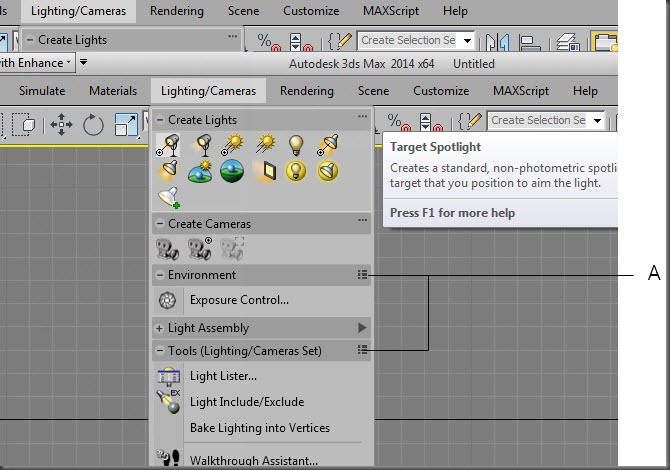Choose the spotlight icon inside yellow circle
The image size is (670, 470).
tap(328, 171)
